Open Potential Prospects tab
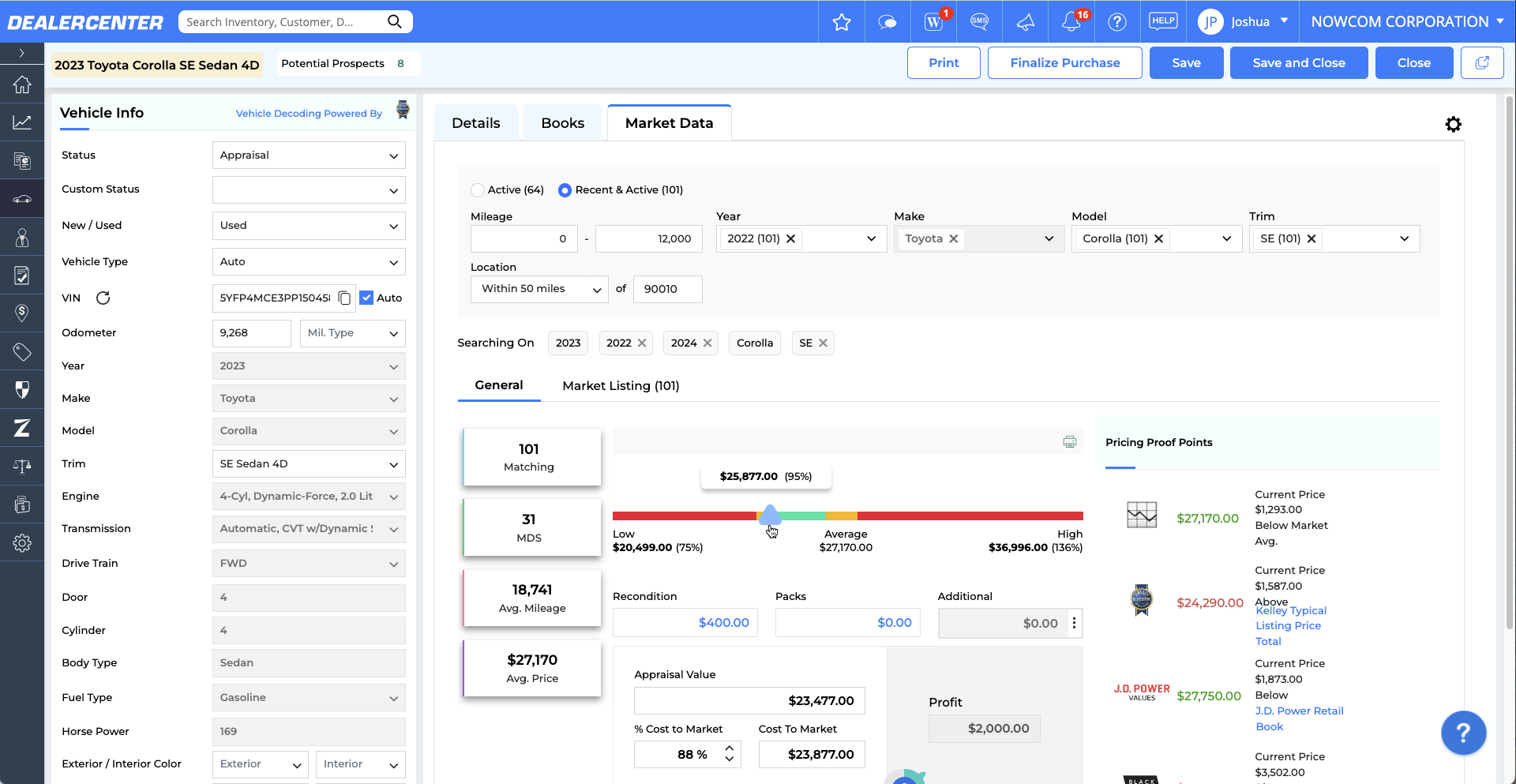The width and height of the screenshot is (1516, 784). click(349, 64)
